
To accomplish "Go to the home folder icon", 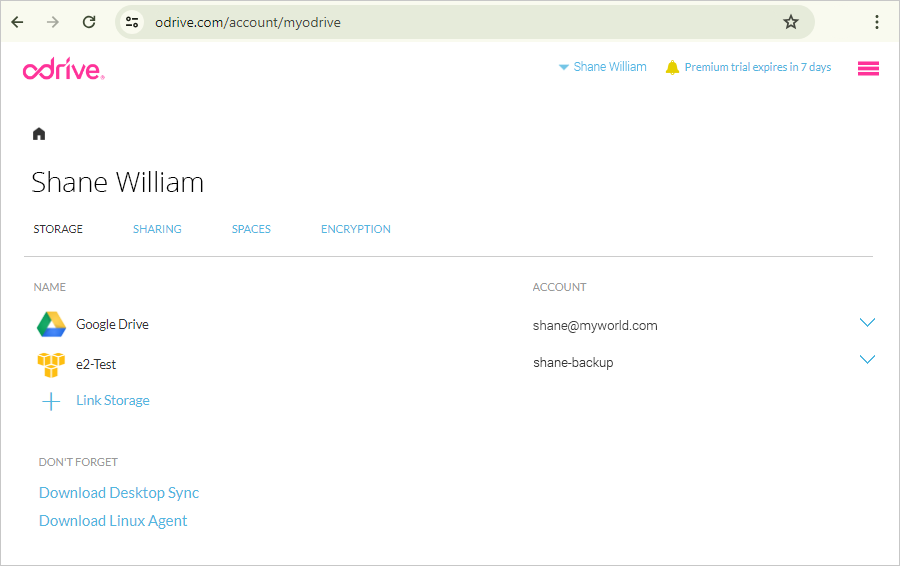I will [39, 134].
